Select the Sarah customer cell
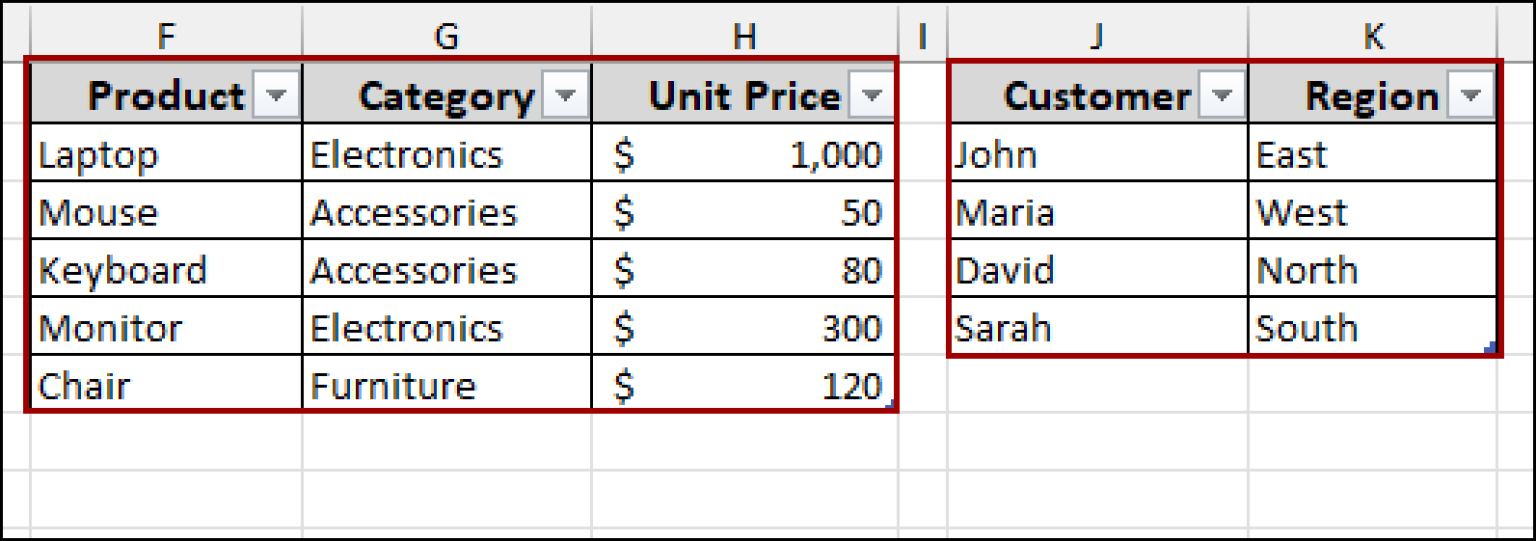Image resolution: width=1536 pixels, height=541 pixels. pos(1097,328)
